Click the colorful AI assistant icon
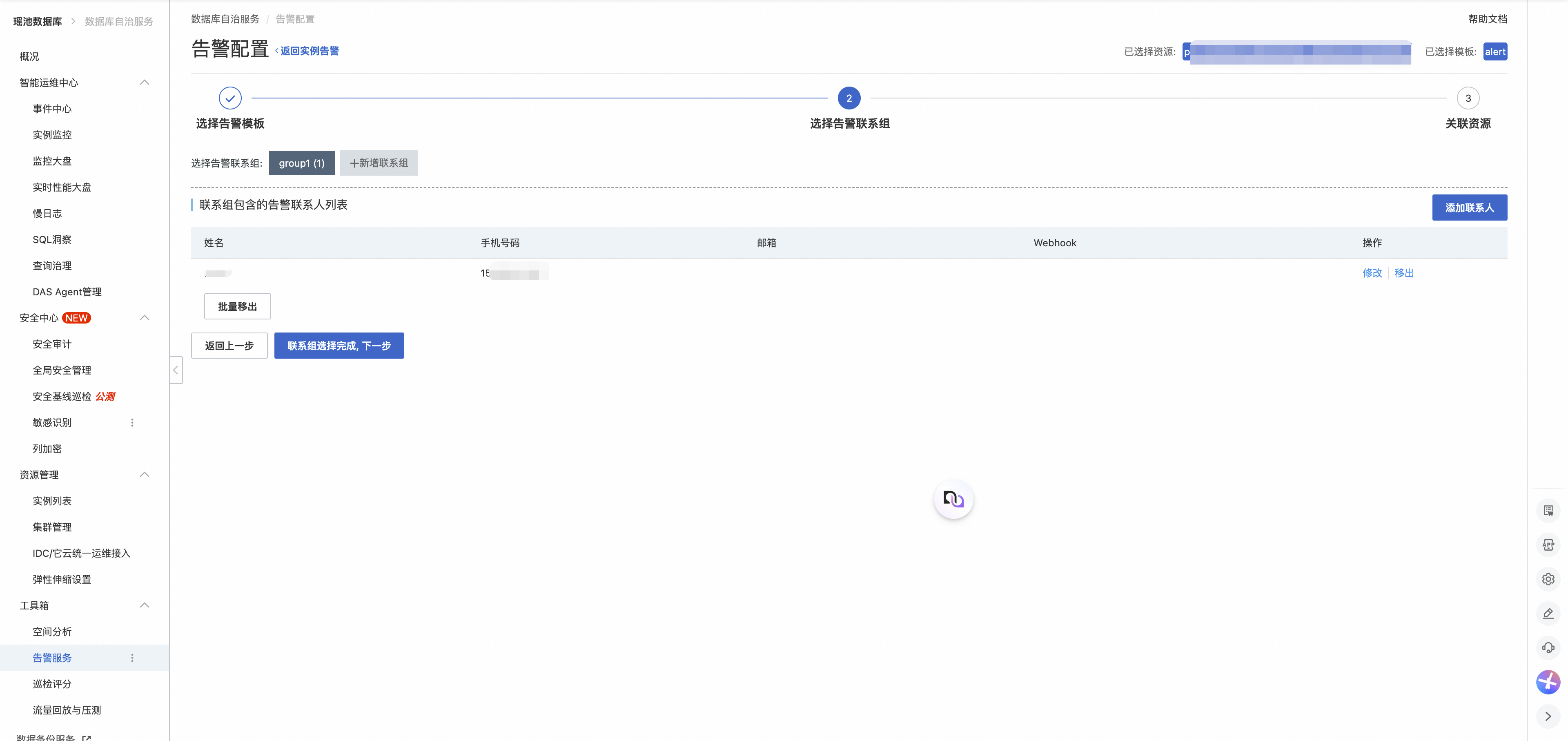 click(x=1548, y=682)
